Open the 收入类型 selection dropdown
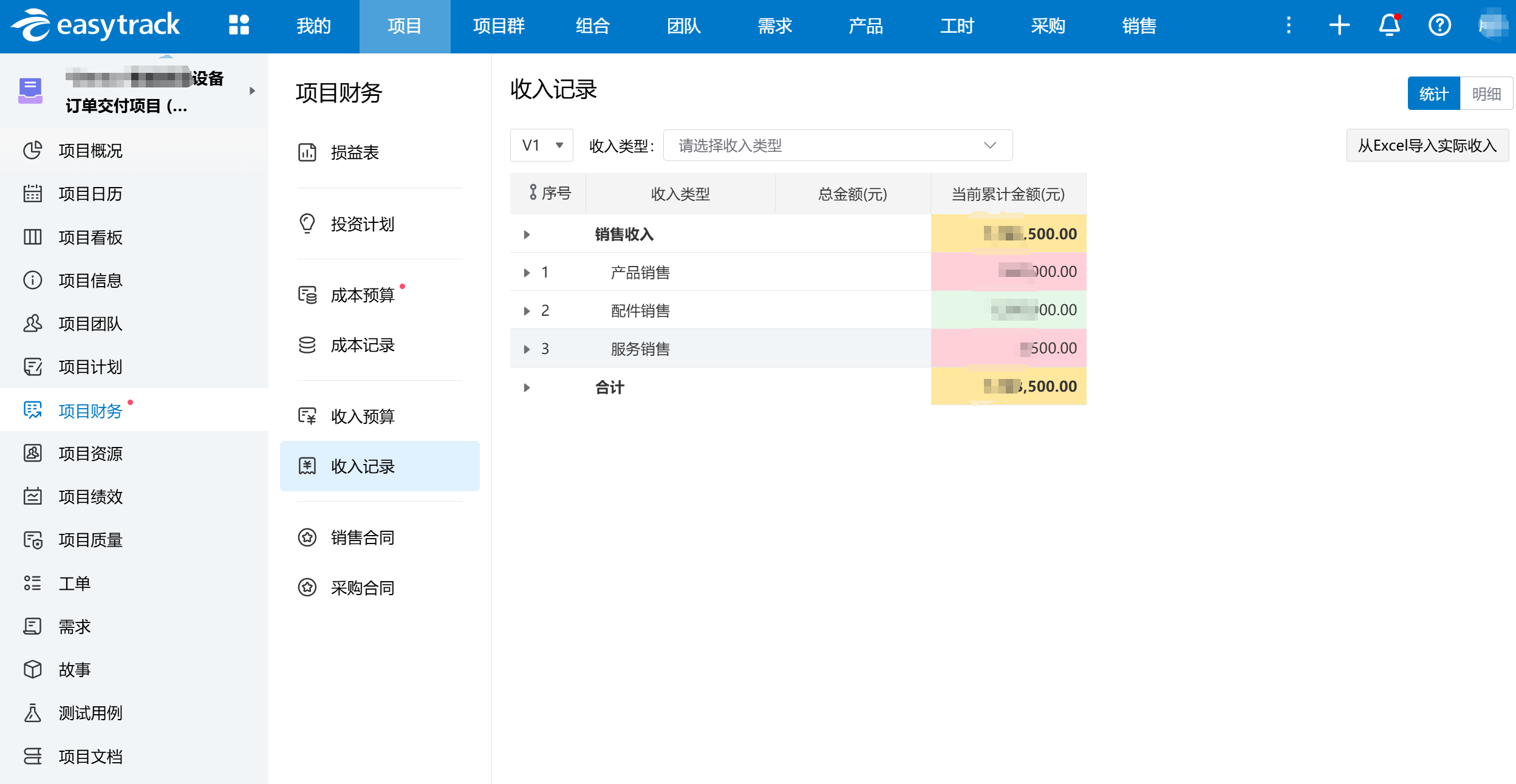Screen dimensions: 1516x784 click(x=837, y=145)
